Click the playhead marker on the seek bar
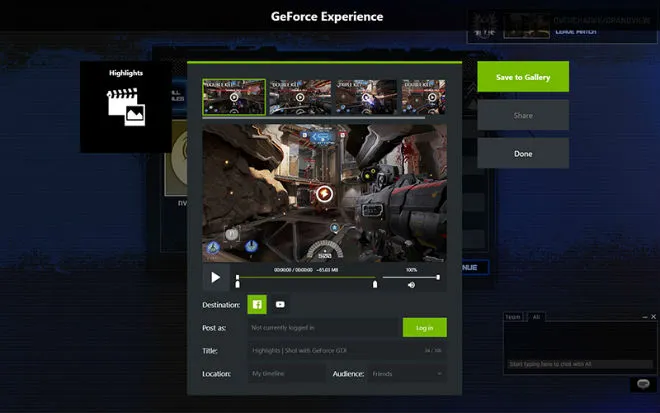This screenshot has height=413, width=660. click(237, 277)
